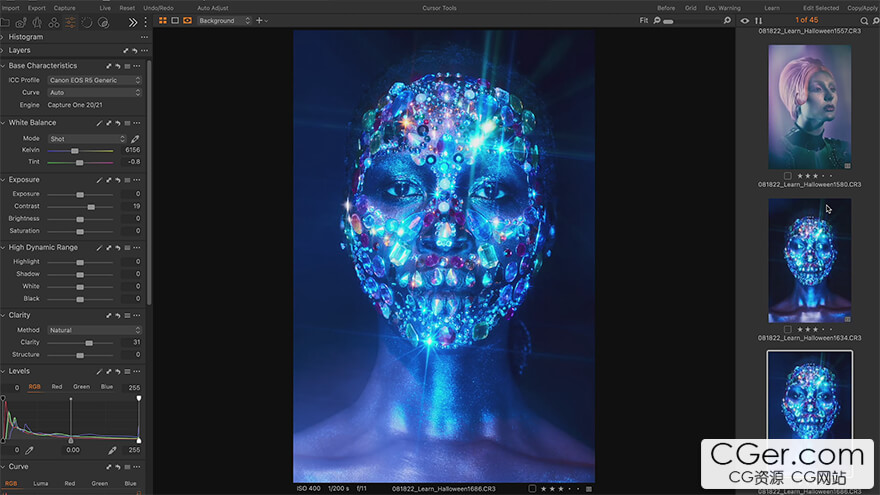Select Levels highlight picker eyedropper
The height and width of the screenshot is (495, 880).
pos(112,450)
